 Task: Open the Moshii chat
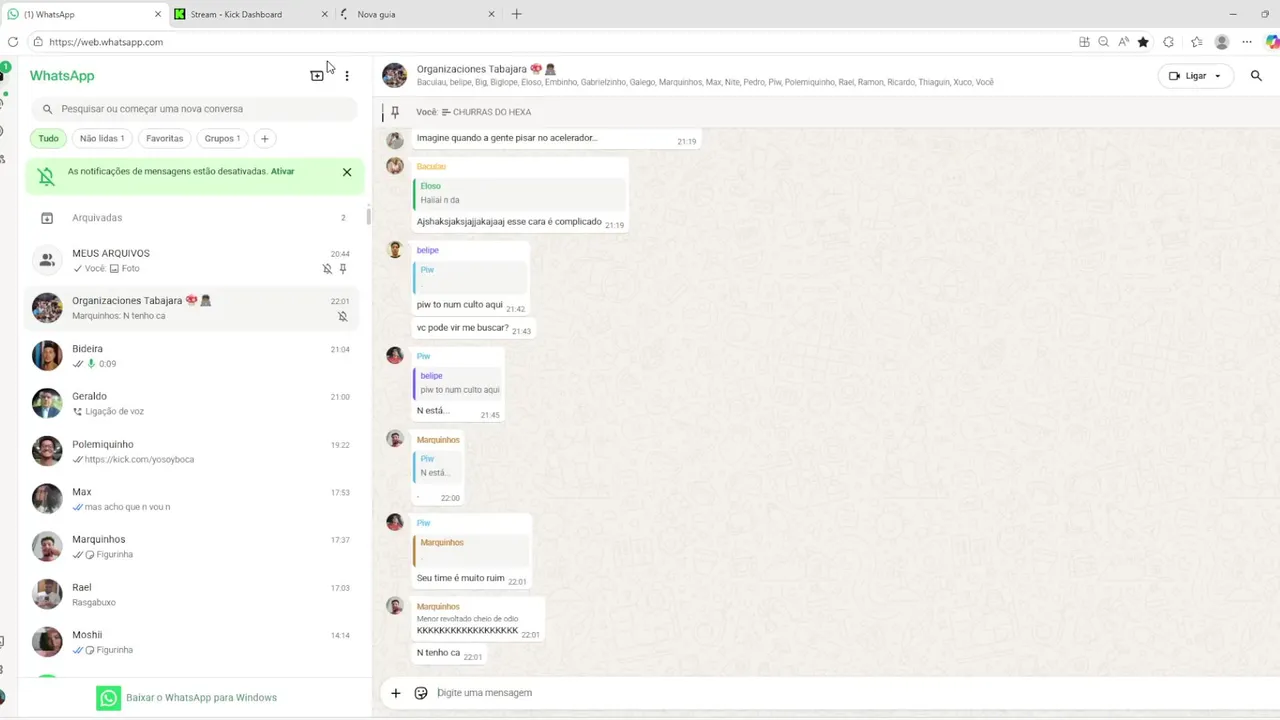(194, 642)
